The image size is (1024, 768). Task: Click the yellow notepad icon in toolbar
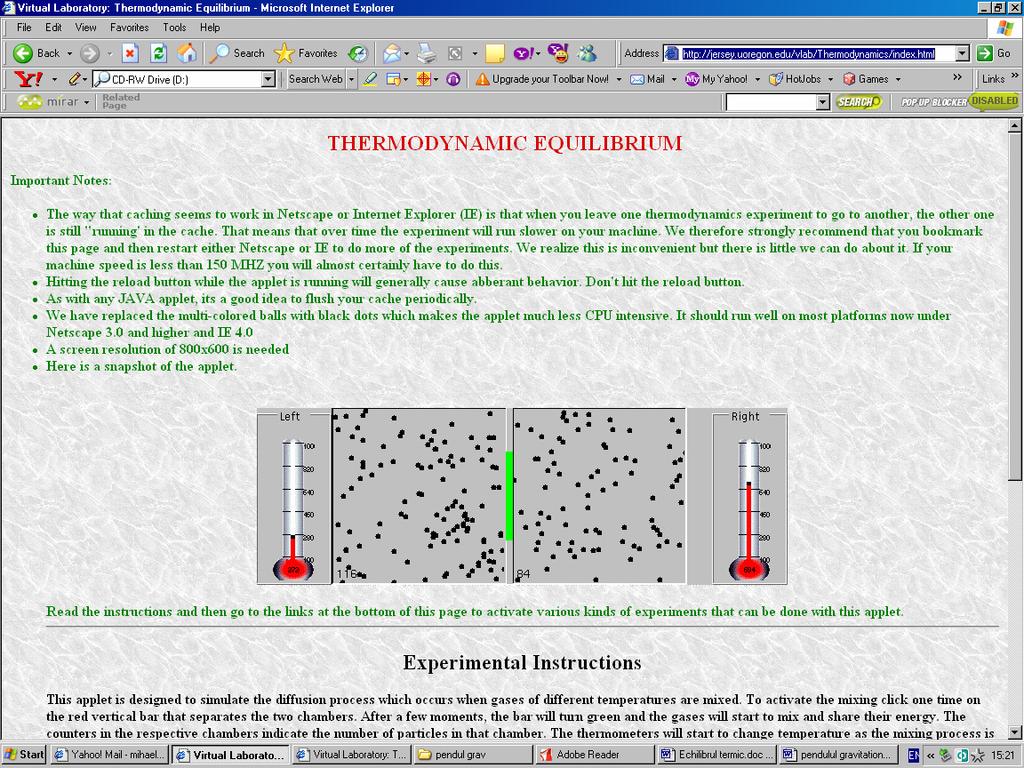tap(495, 54)
